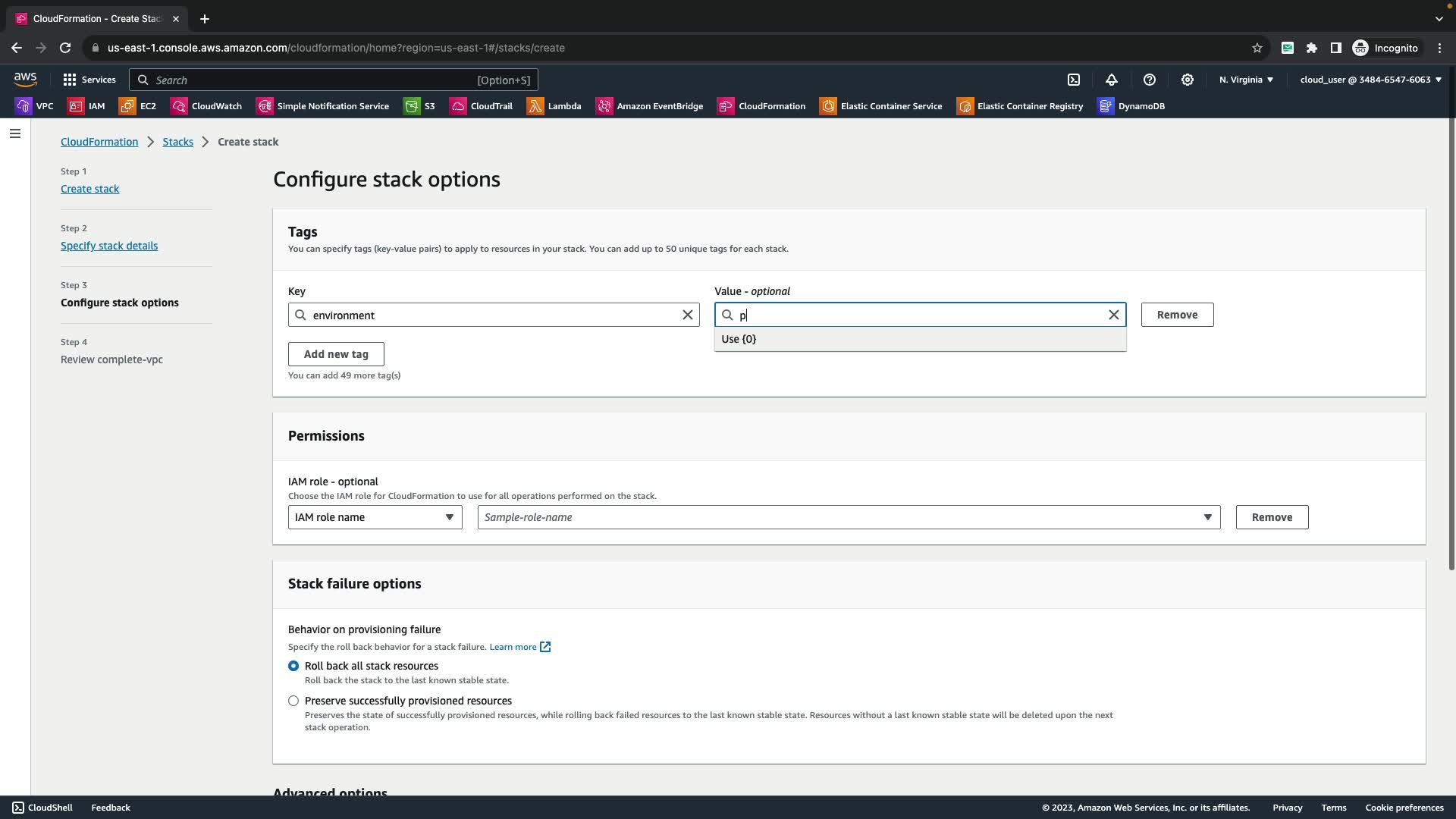
Task: Clear the environment key field
Action: point(688,315)
